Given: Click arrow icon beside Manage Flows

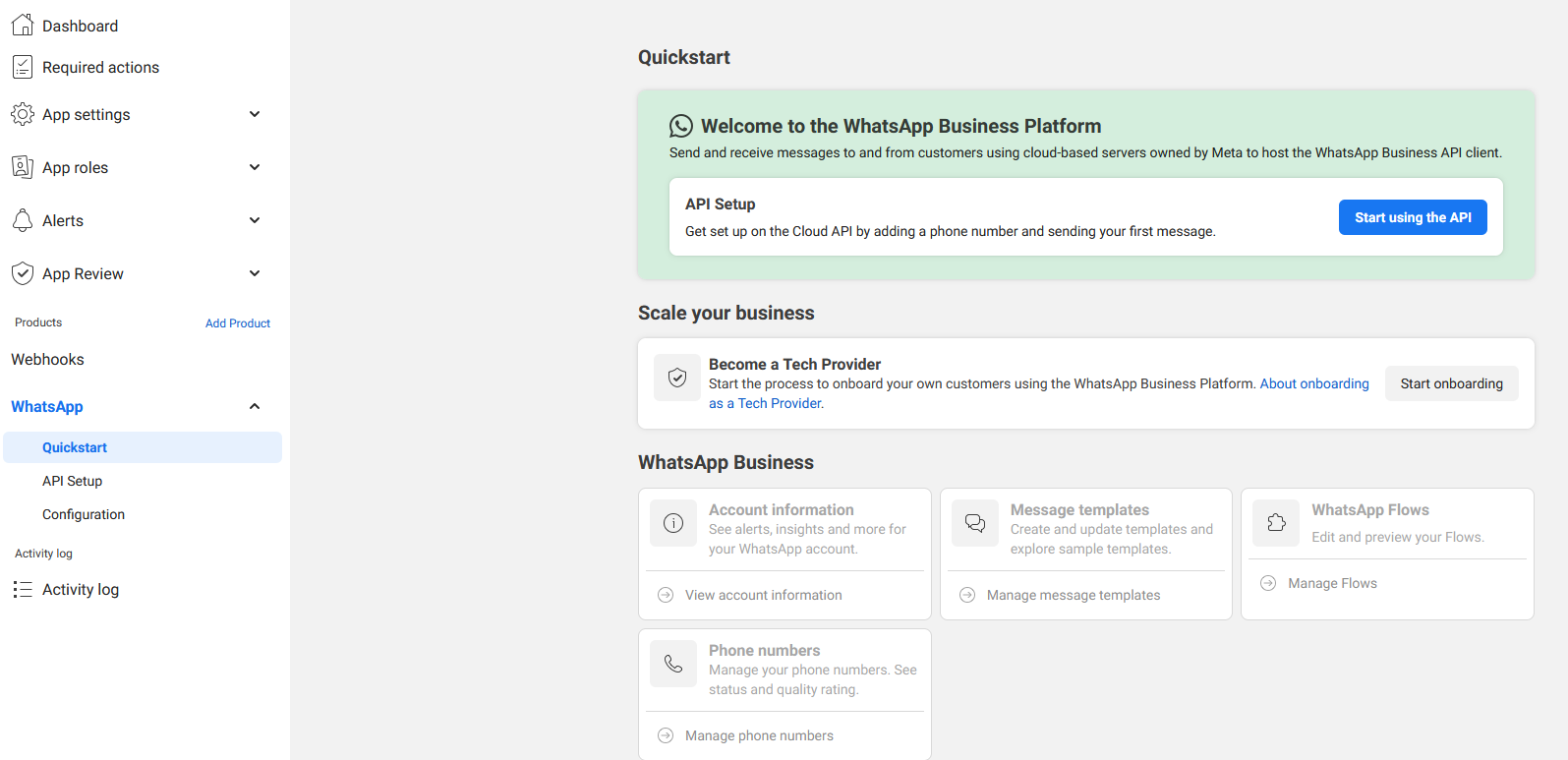Looking at the screenshot, I should click(1268, 583).
